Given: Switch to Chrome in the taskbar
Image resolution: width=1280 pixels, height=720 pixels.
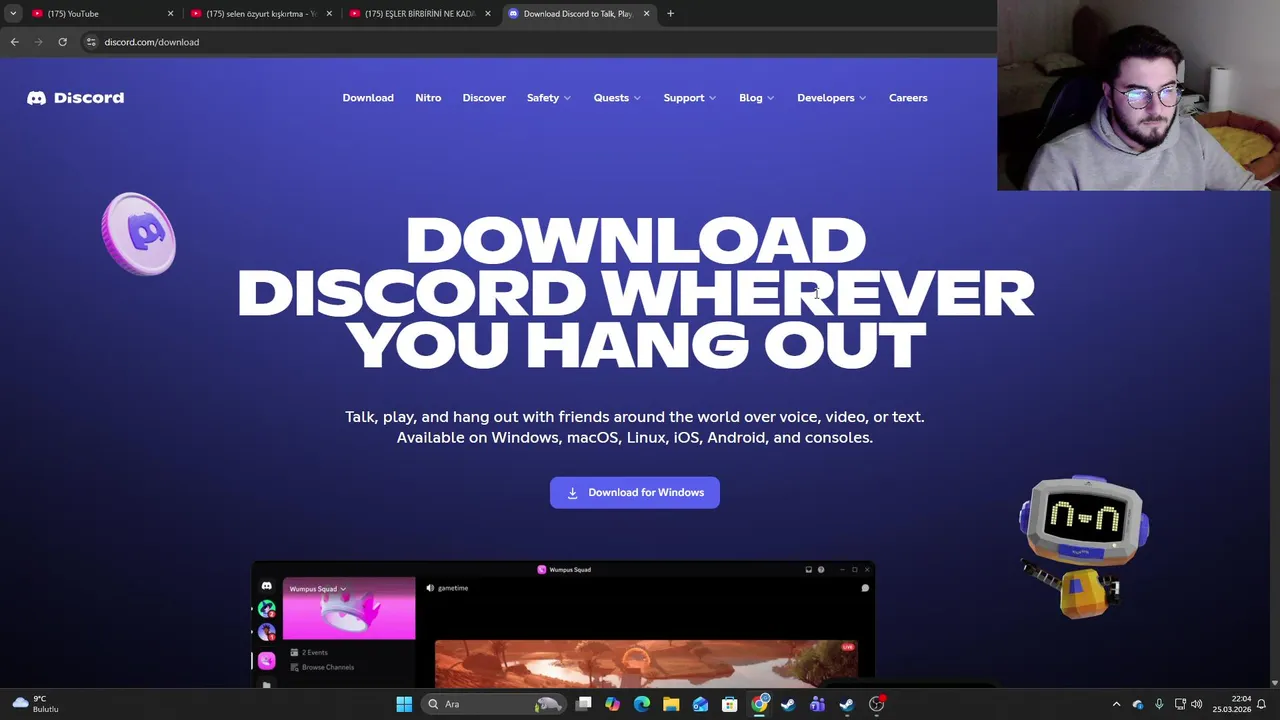Looking at the screenshot, I should point(760,704).
